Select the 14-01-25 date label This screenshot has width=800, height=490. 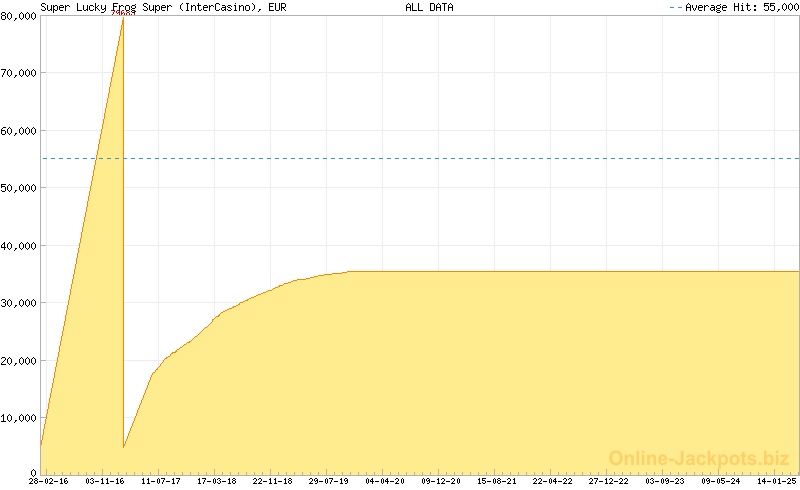pos(777,481)
